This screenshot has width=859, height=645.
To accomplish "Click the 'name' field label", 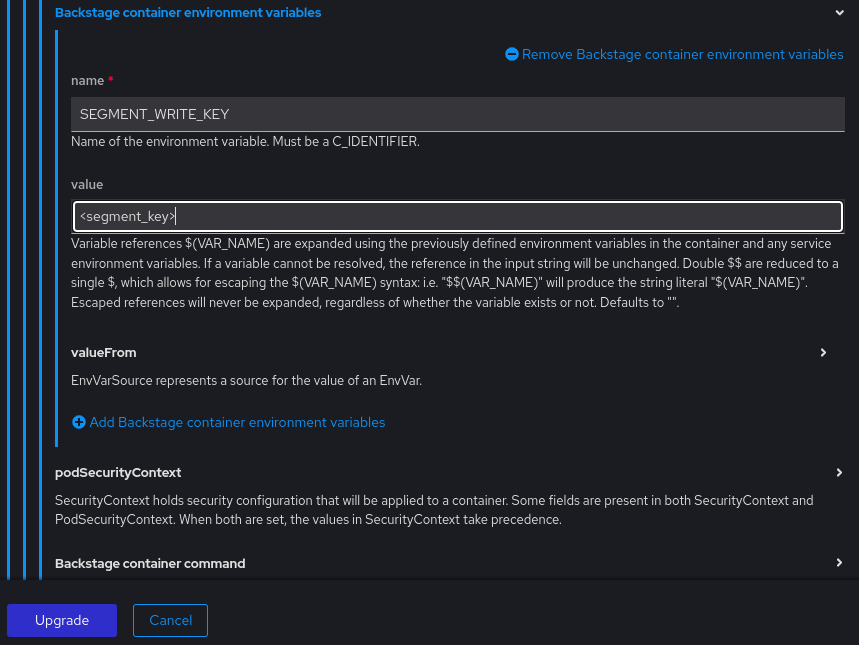I will tap(87, 79).
